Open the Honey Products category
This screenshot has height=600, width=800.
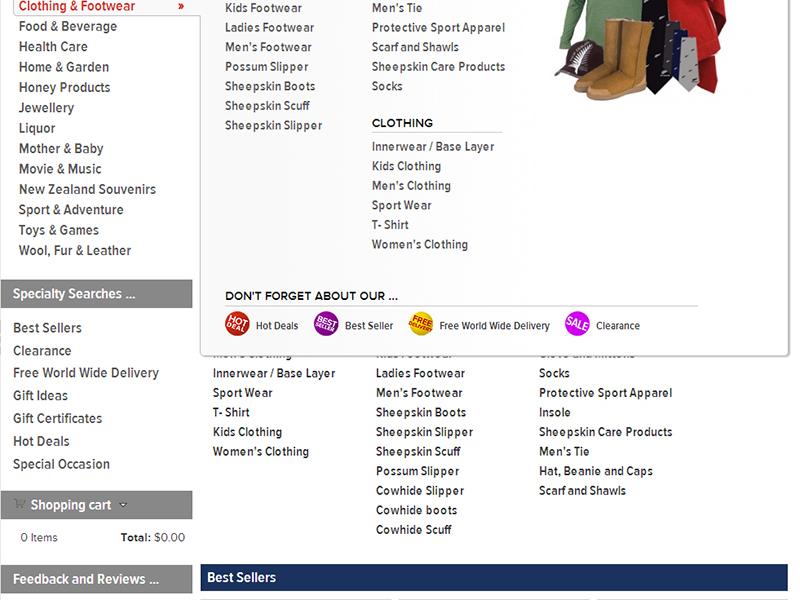64,87
